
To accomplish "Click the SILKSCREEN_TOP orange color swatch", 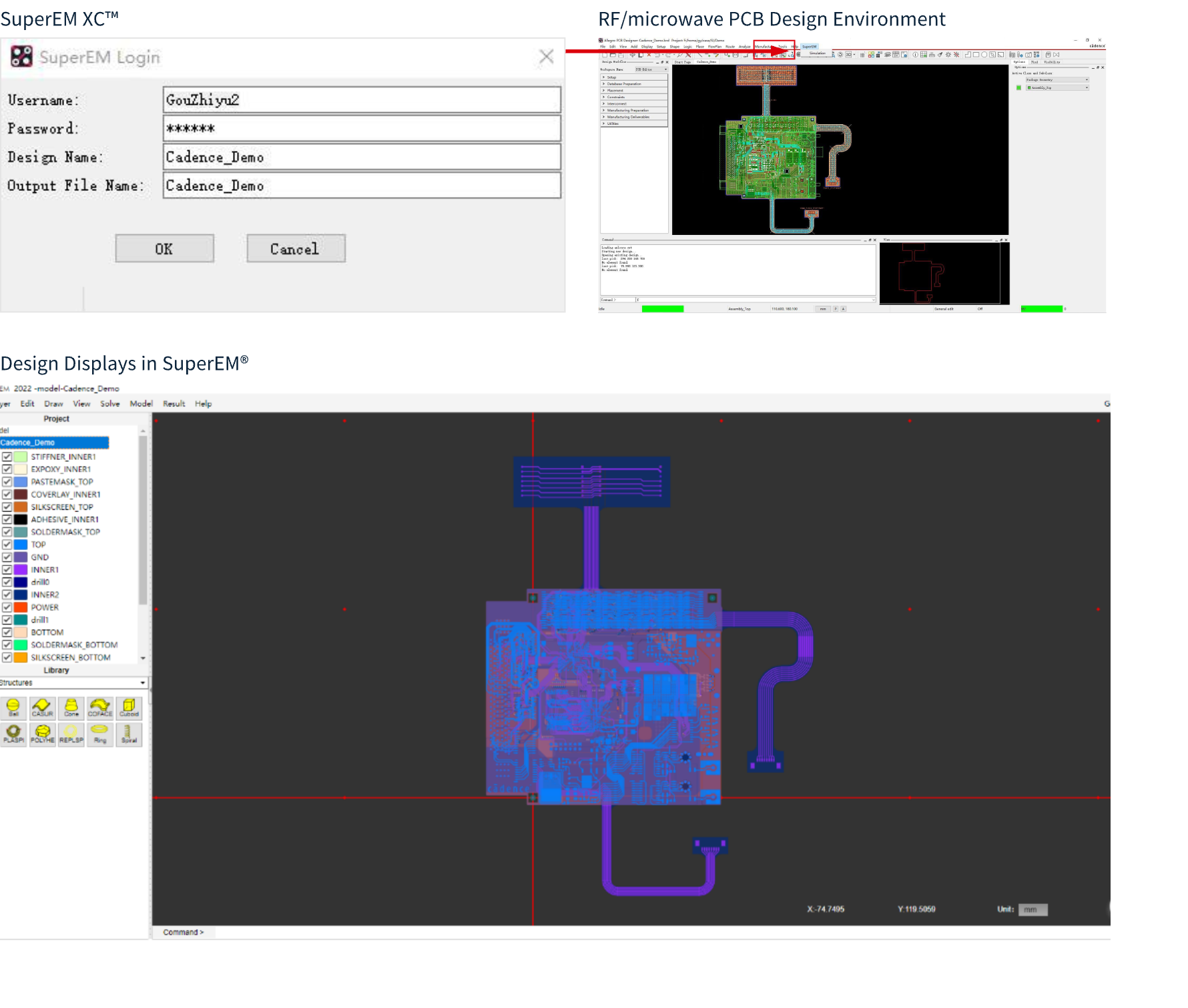I will click(21, 507).
